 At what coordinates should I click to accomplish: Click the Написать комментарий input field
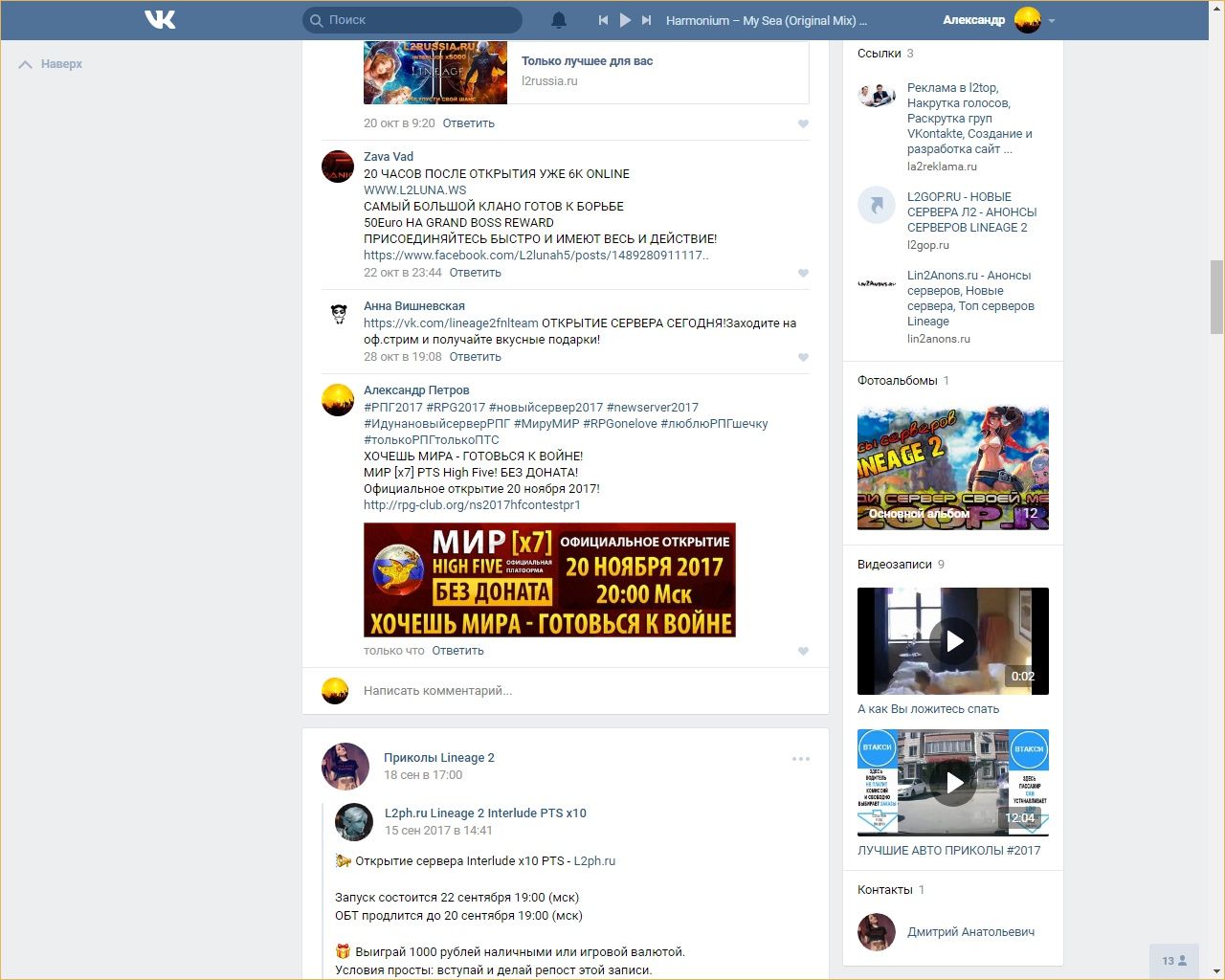coord(574,691)
